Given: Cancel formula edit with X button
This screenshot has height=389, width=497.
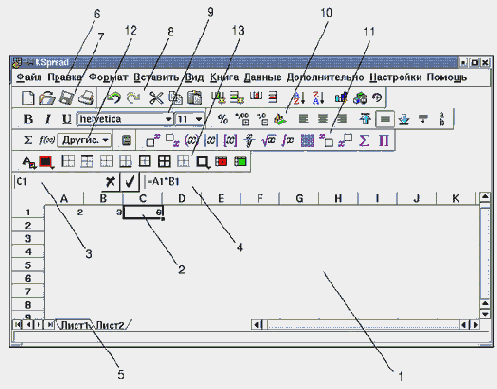Looking at the screenshot, I should pos(110,182).
